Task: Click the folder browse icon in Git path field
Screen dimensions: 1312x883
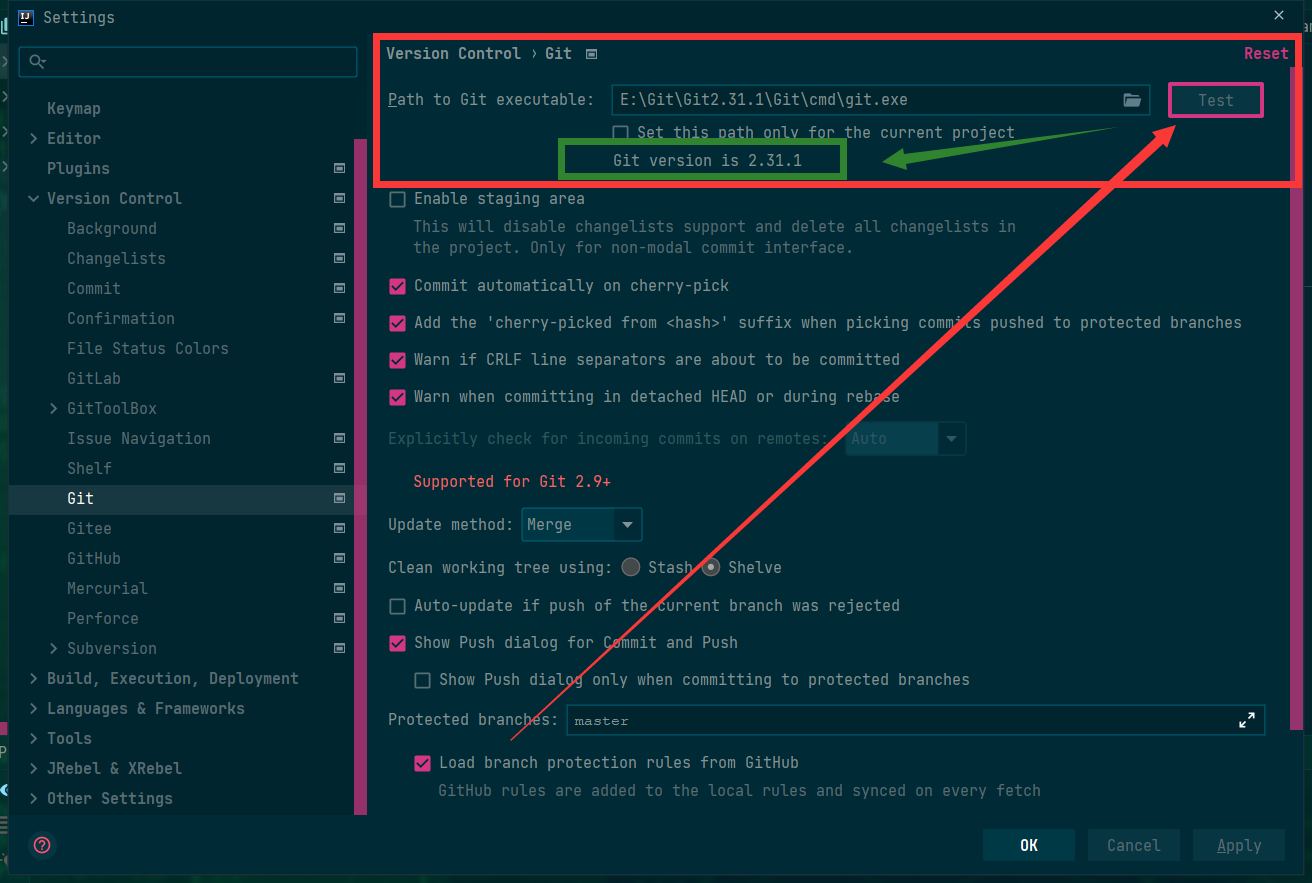Action: (x=1131, y=100)
